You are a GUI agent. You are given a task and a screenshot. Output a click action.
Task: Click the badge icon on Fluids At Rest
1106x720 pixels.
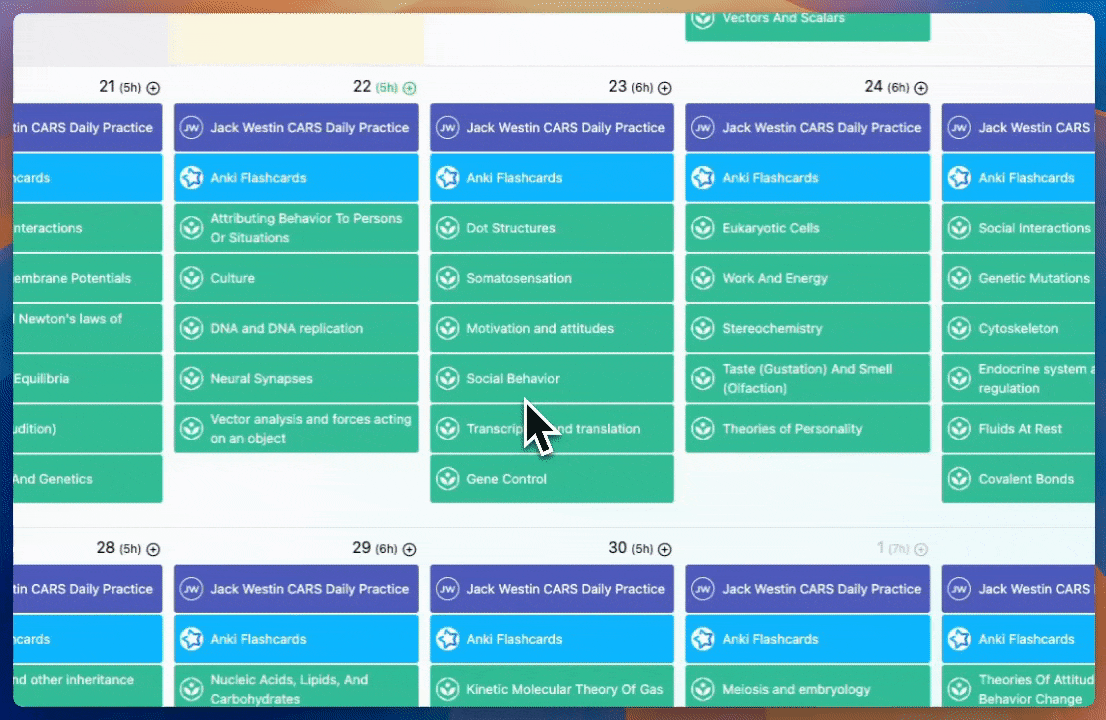click(959, 428)
